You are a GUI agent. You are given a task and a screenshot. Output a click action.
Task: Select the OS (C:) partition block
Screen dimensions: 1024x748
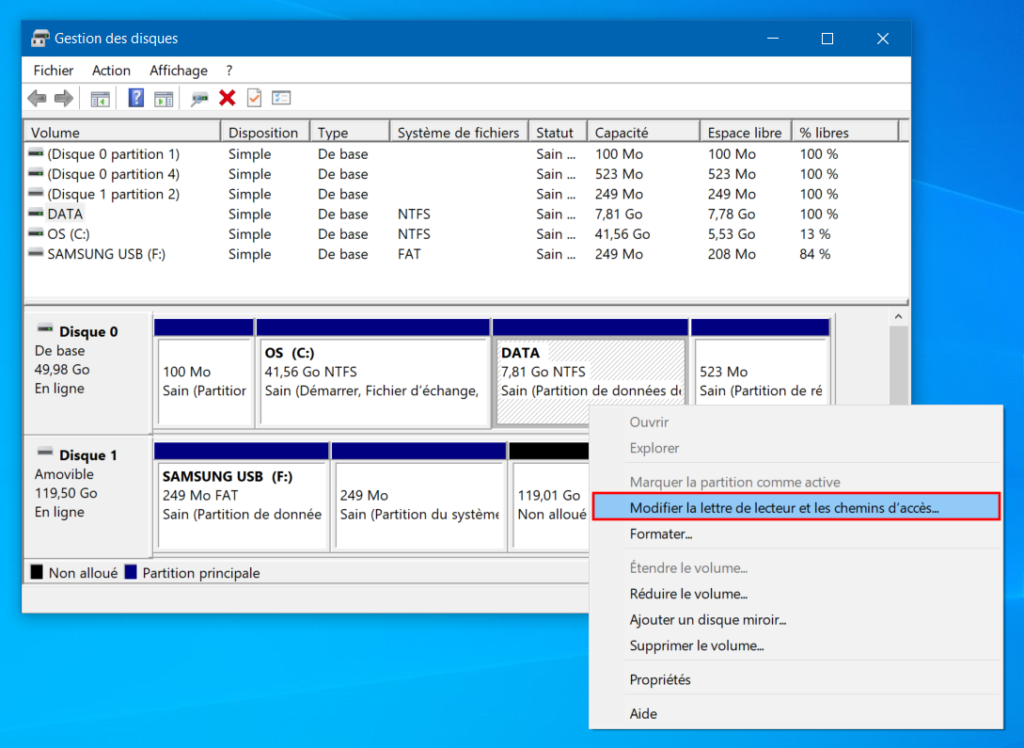pyautogui.click(x=374, y=373)
